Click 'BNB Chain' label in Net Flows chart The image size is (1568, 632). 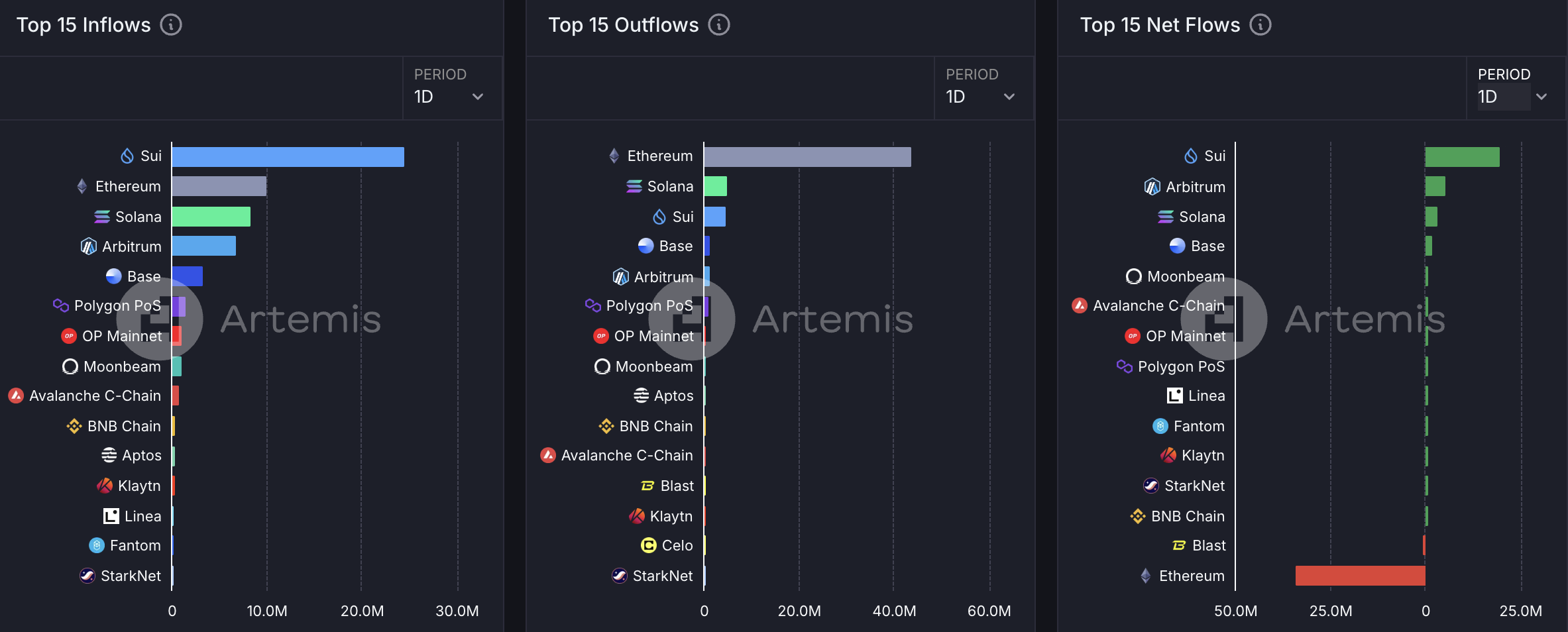pos(1188,516)
